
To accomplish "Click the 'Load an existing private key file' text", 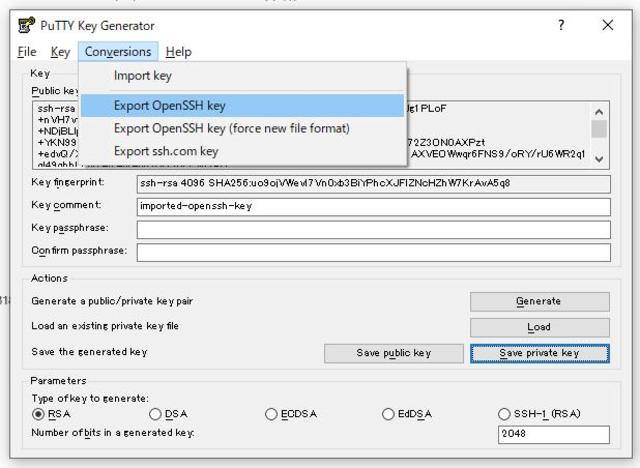I will coord(105,326).
